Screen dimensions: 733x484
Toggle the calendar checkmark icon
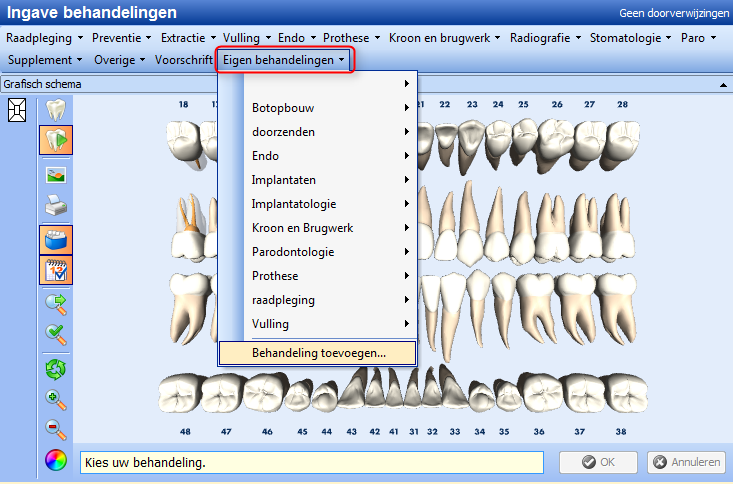pos(56,270)
